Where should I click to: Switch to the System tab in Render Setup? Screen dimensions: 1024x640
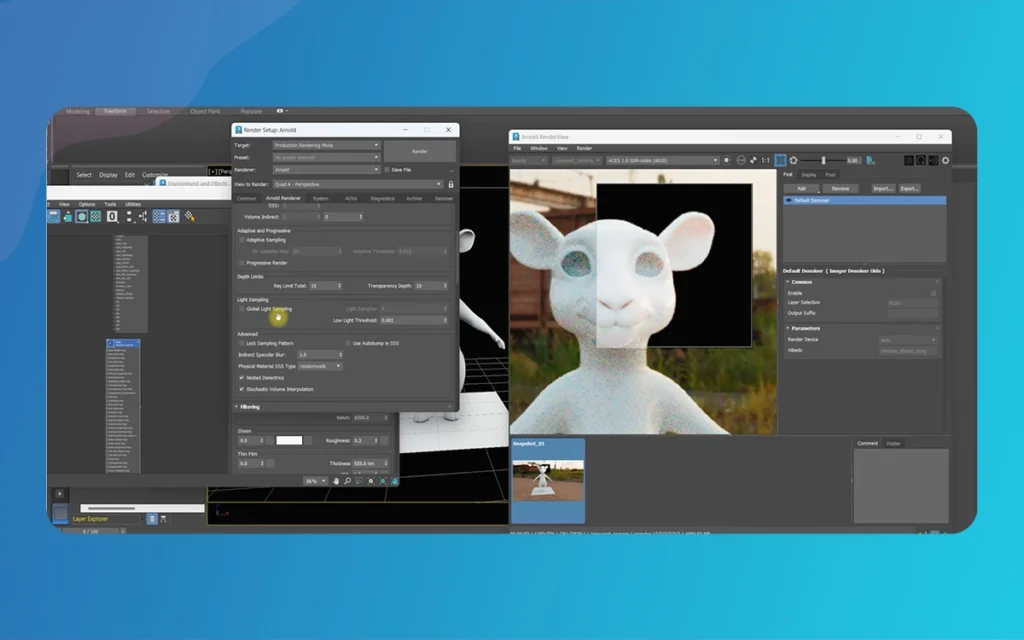[319, 198]
